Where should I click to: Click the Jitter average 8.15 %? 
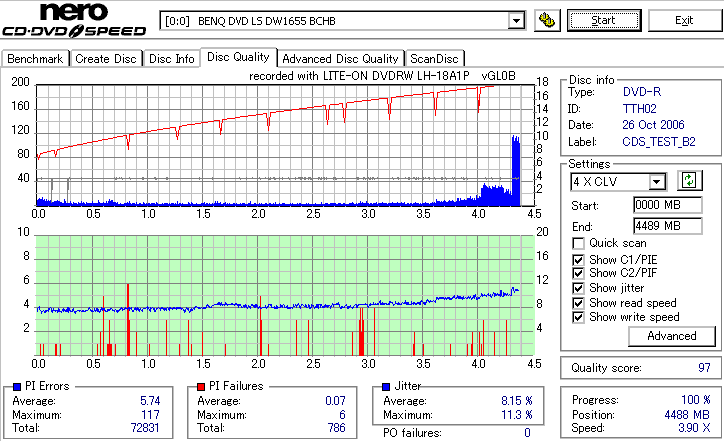517,401
